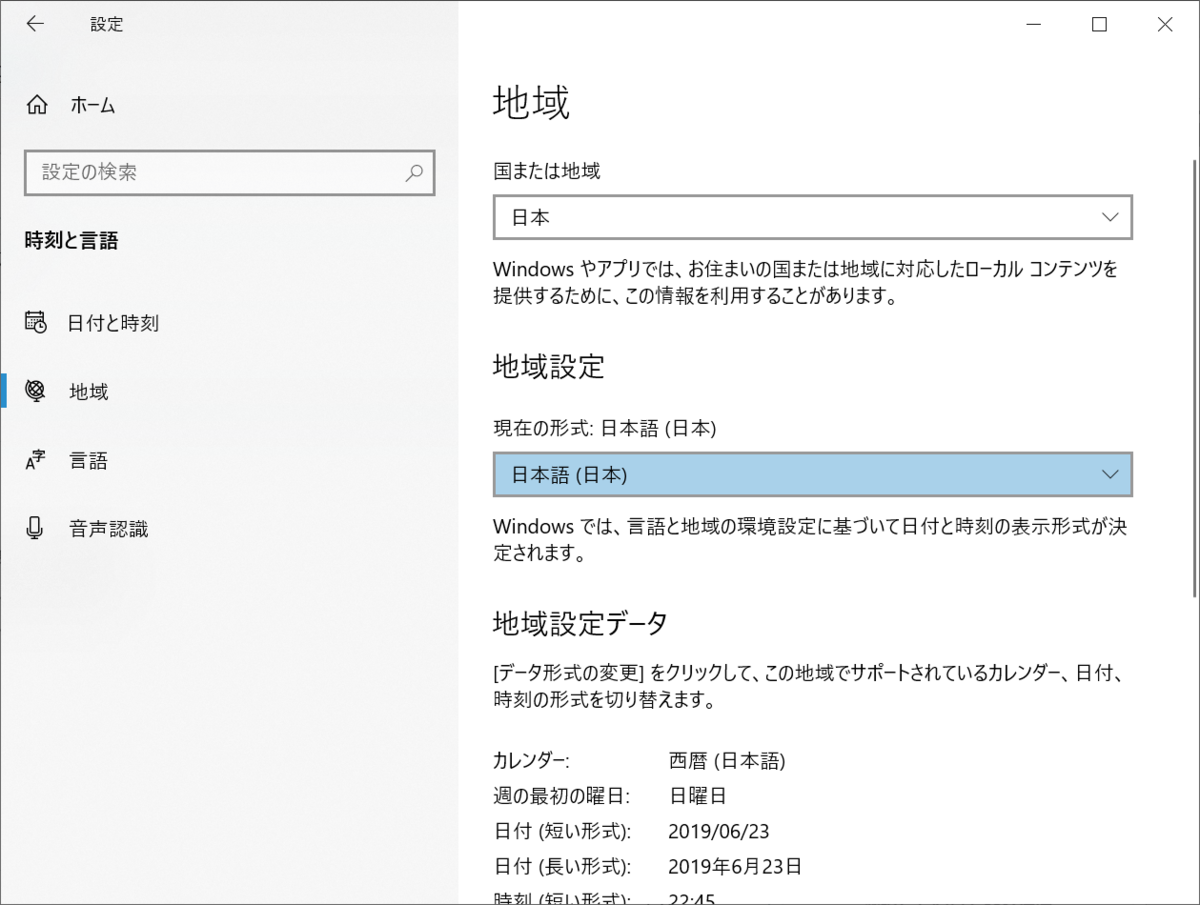
Task: Maximize the 設定 window
Action: [x=1099, y=25]
